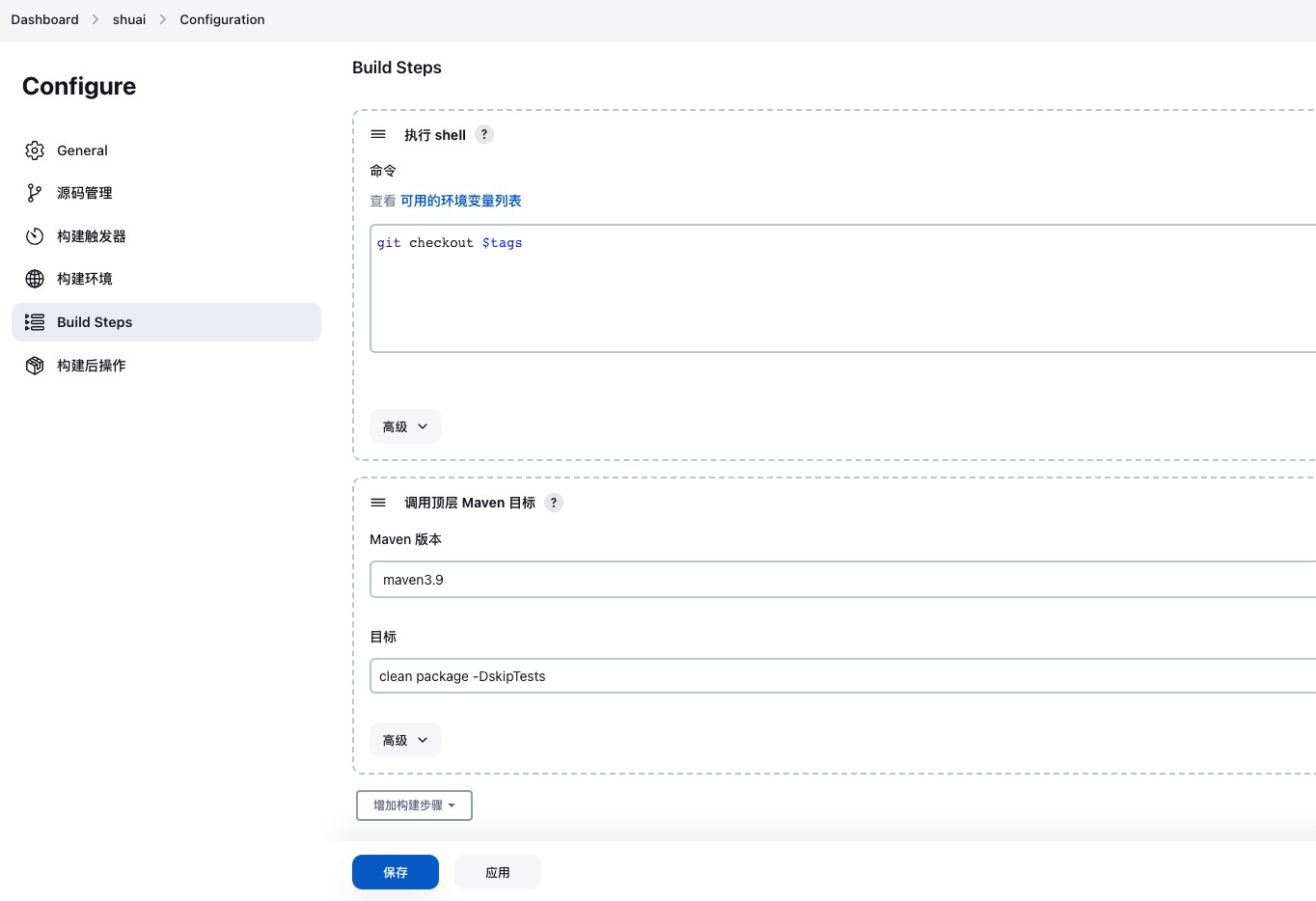Open the General section
1316x901 pixels.
click(x=166, y=150)
